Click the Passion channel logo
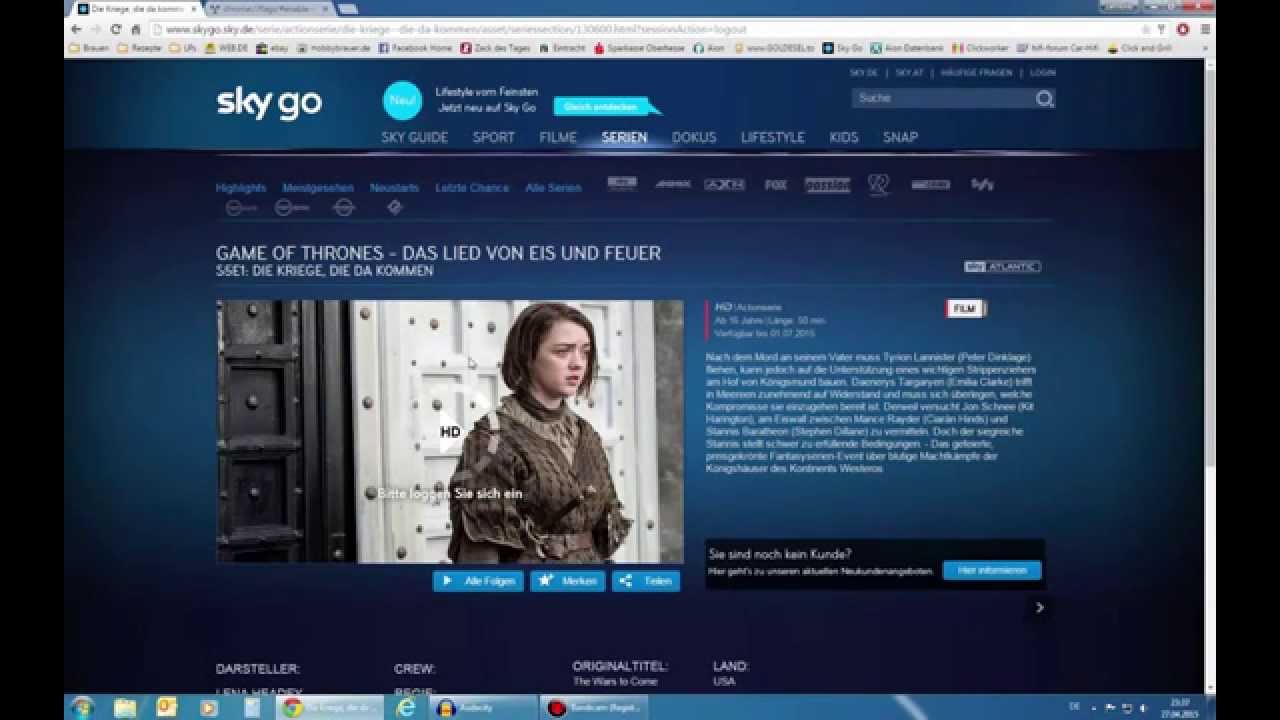 (827, 185)
